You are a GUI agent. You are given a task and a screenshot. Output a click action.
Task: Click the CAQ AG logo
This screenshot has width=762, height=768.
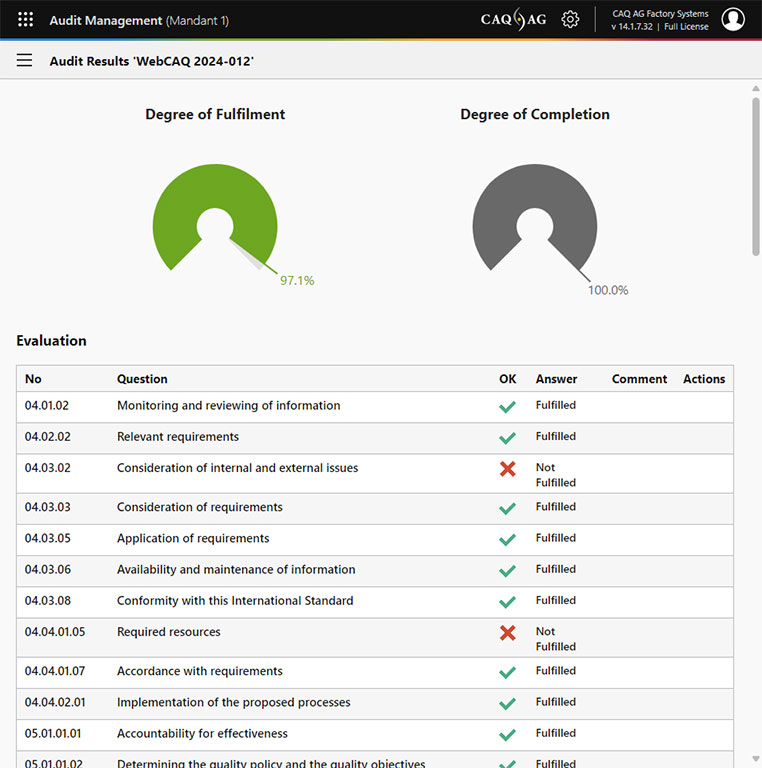click(x=513, y=19)
